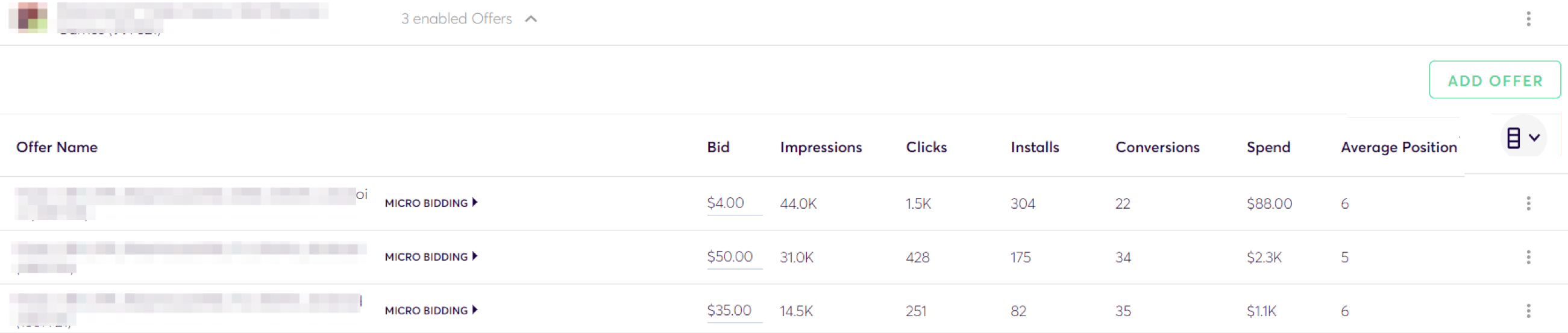Expand Micro Bidding on the $4.00 offer
1568x333 pixels.
(431, 203)
